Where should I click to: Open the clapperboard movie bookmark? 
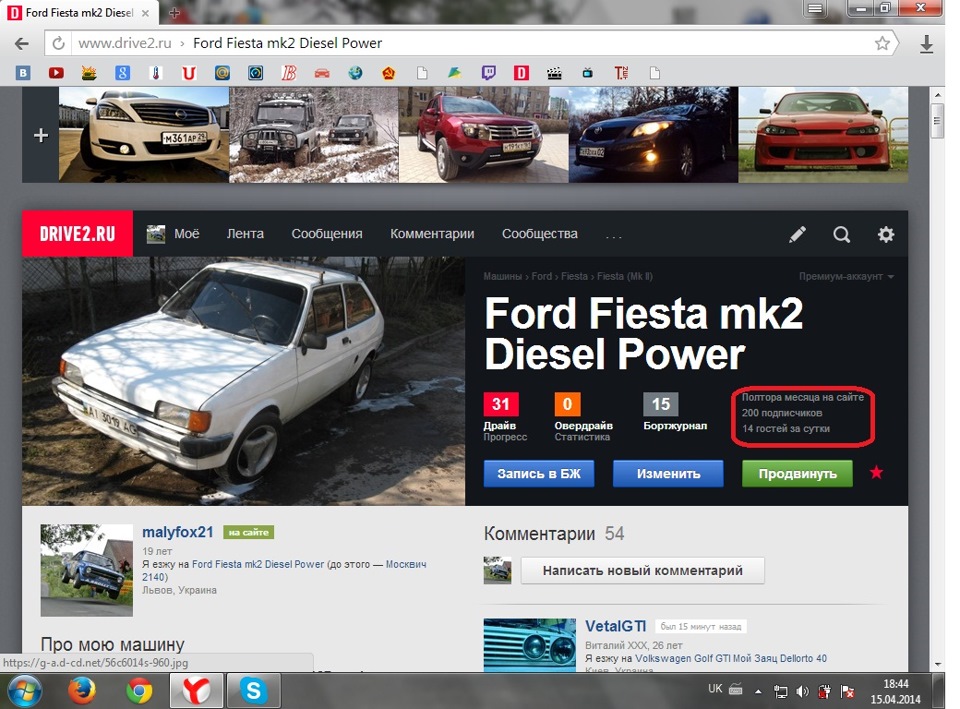(x=554, y=73)
